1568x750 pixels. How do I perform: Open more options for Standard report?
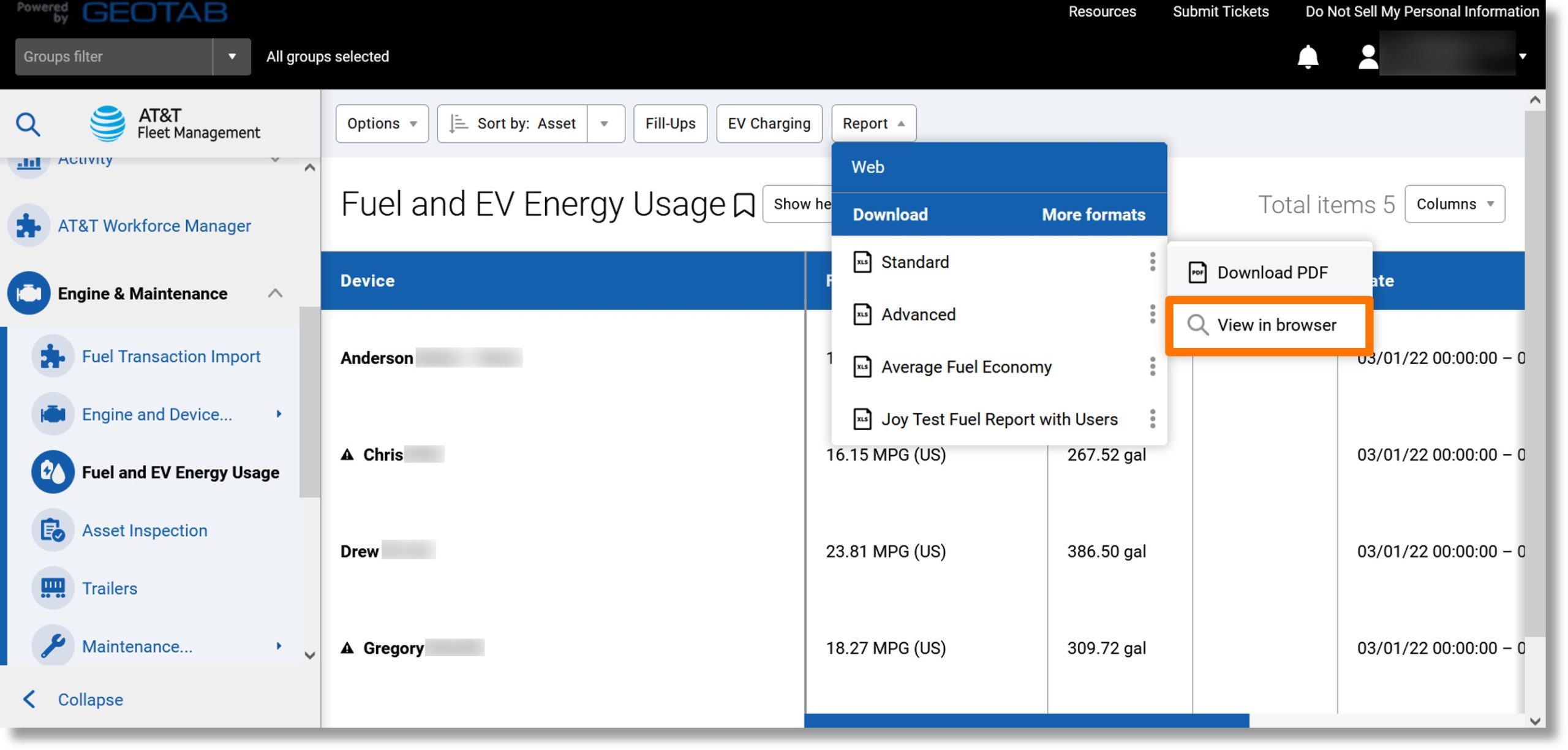click(x=1153, y=262)
